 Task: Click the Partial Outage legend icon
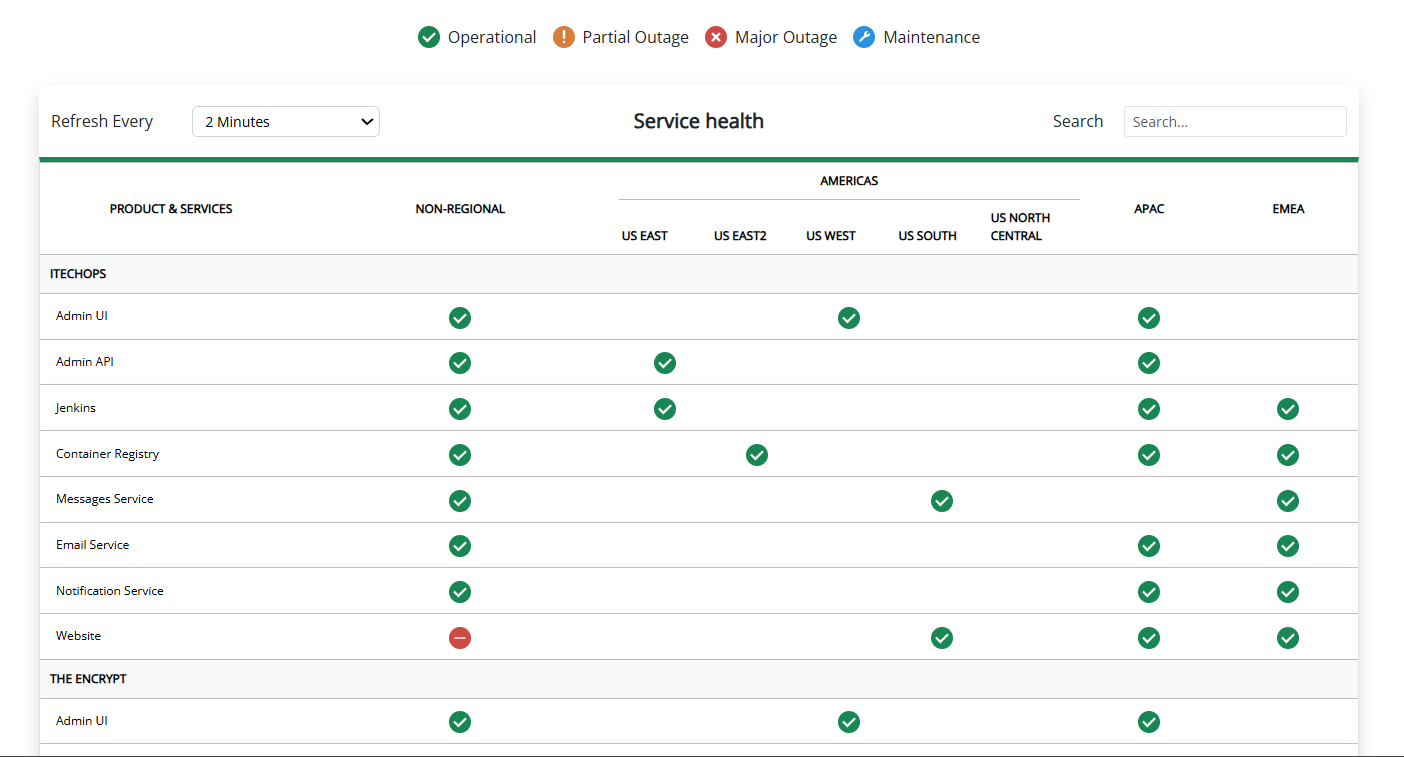tap(564, 36)
